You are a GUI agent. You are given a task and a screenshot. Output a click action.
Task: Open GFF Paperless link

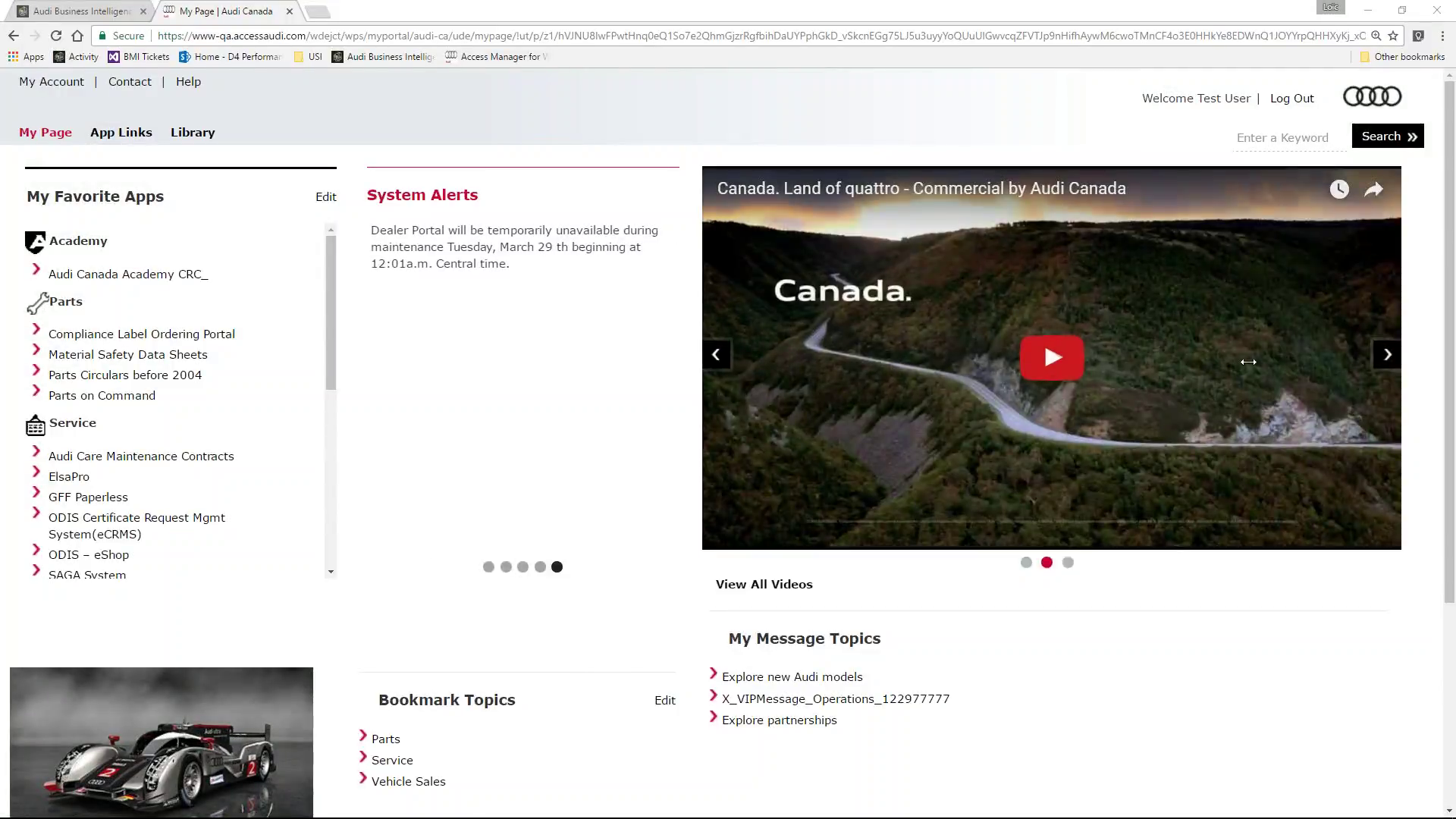(88, 497)
